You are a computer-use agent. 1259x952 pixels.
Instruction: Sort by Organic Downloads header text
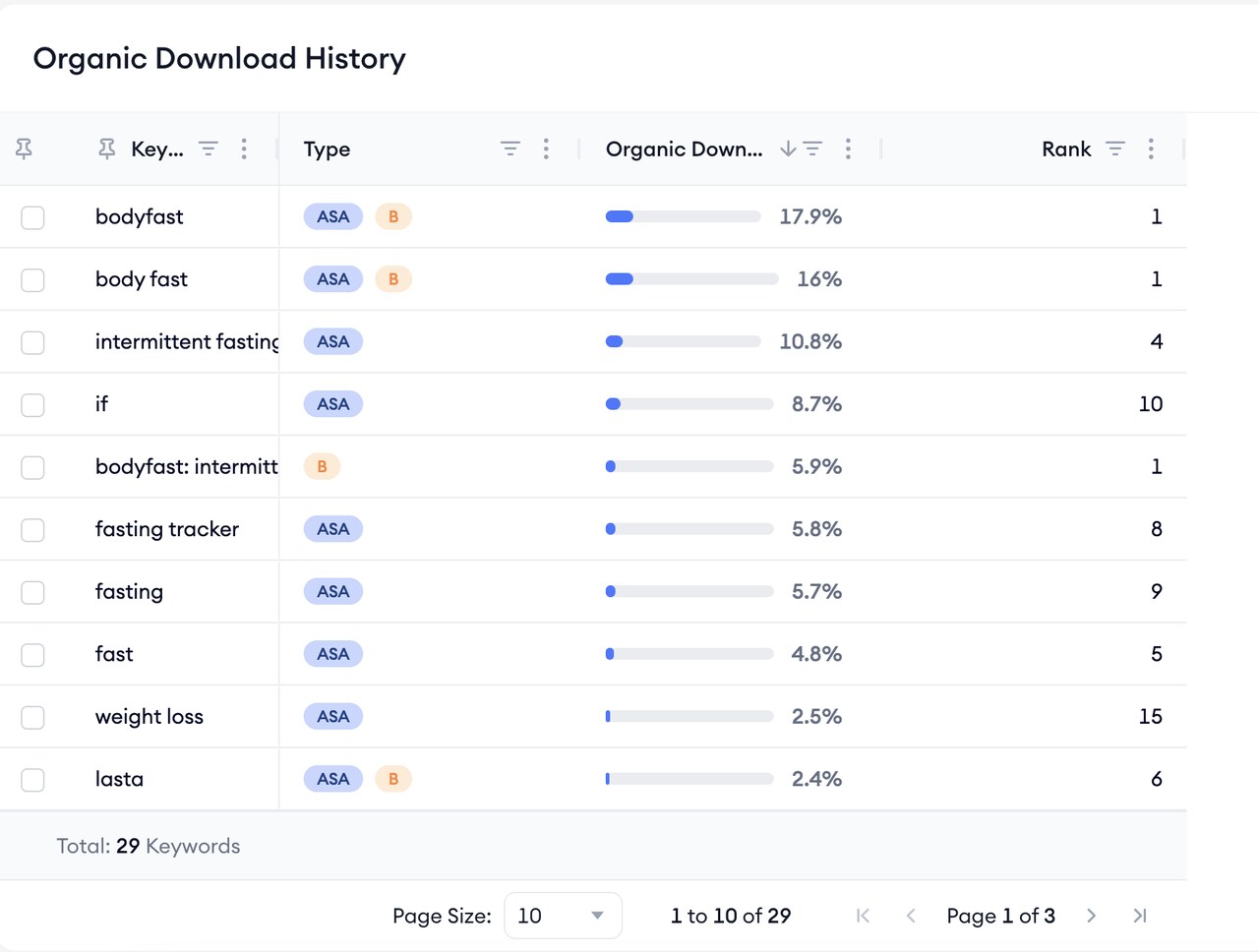(x=684, y=149)
